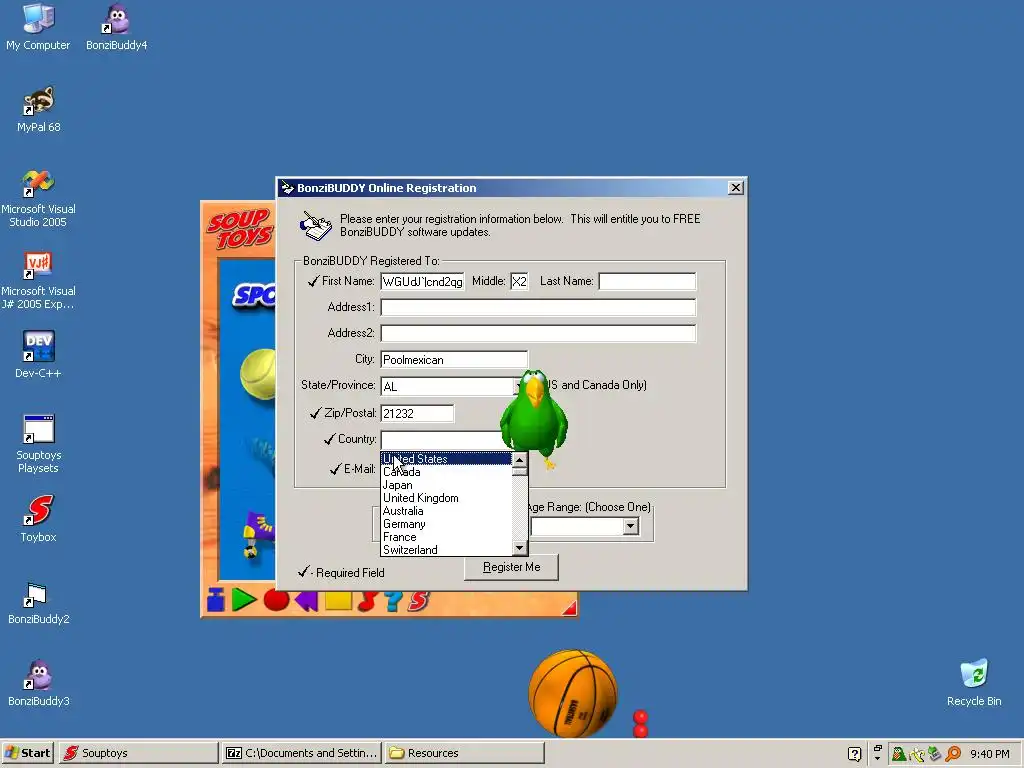
Task: Click the red S logo in Souptoys toolbar
Action: coord(418,600)
